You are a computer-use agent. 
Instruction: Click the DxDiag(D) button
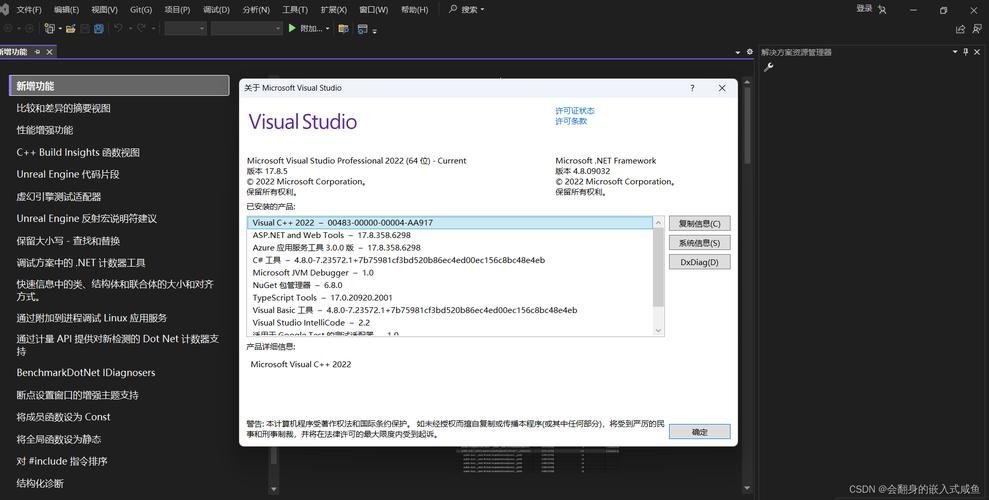(x=699, y=262)
